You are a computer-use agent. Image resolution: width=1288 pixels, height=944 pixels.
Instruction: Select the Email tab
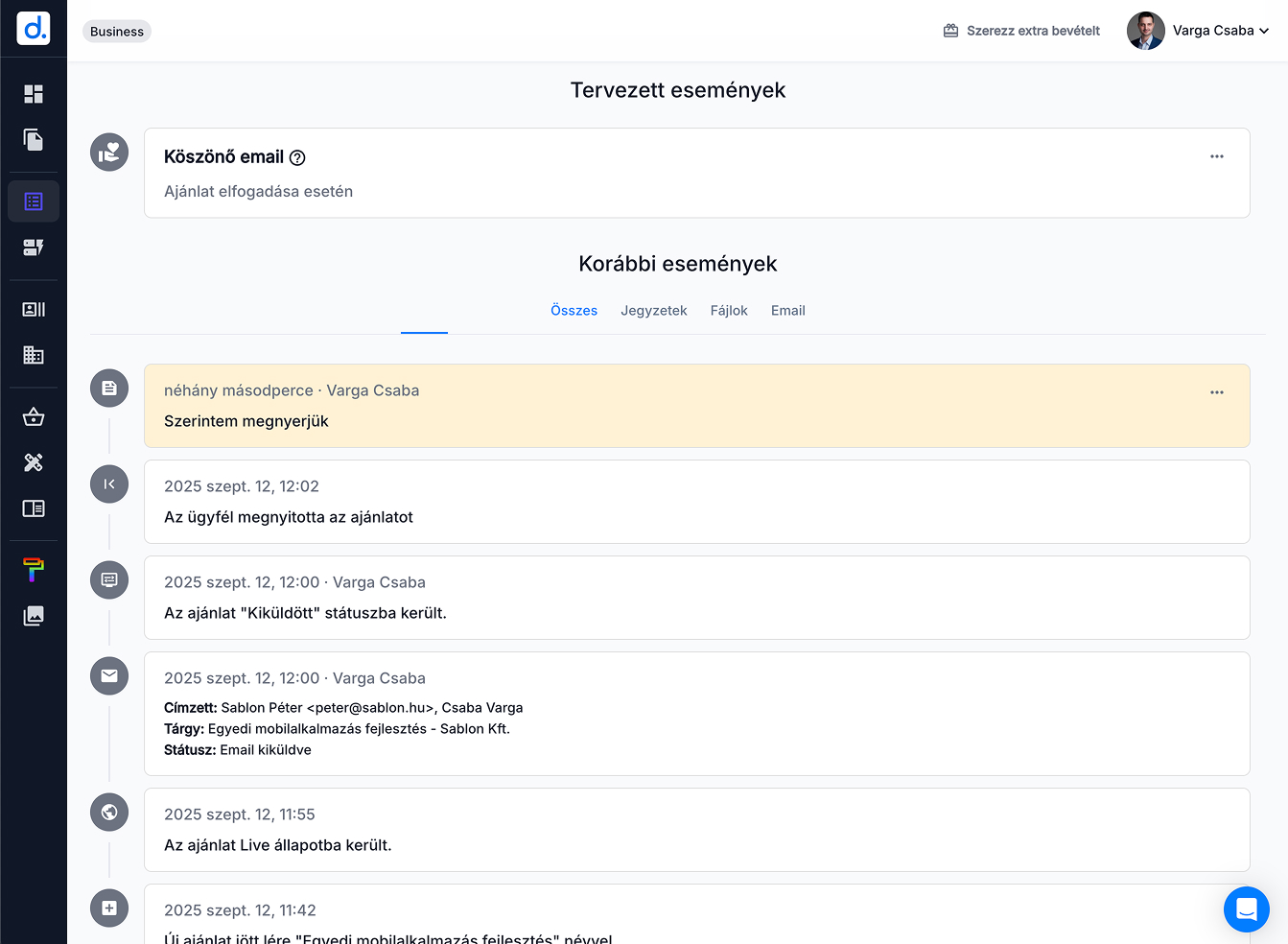tap(787, 311)
